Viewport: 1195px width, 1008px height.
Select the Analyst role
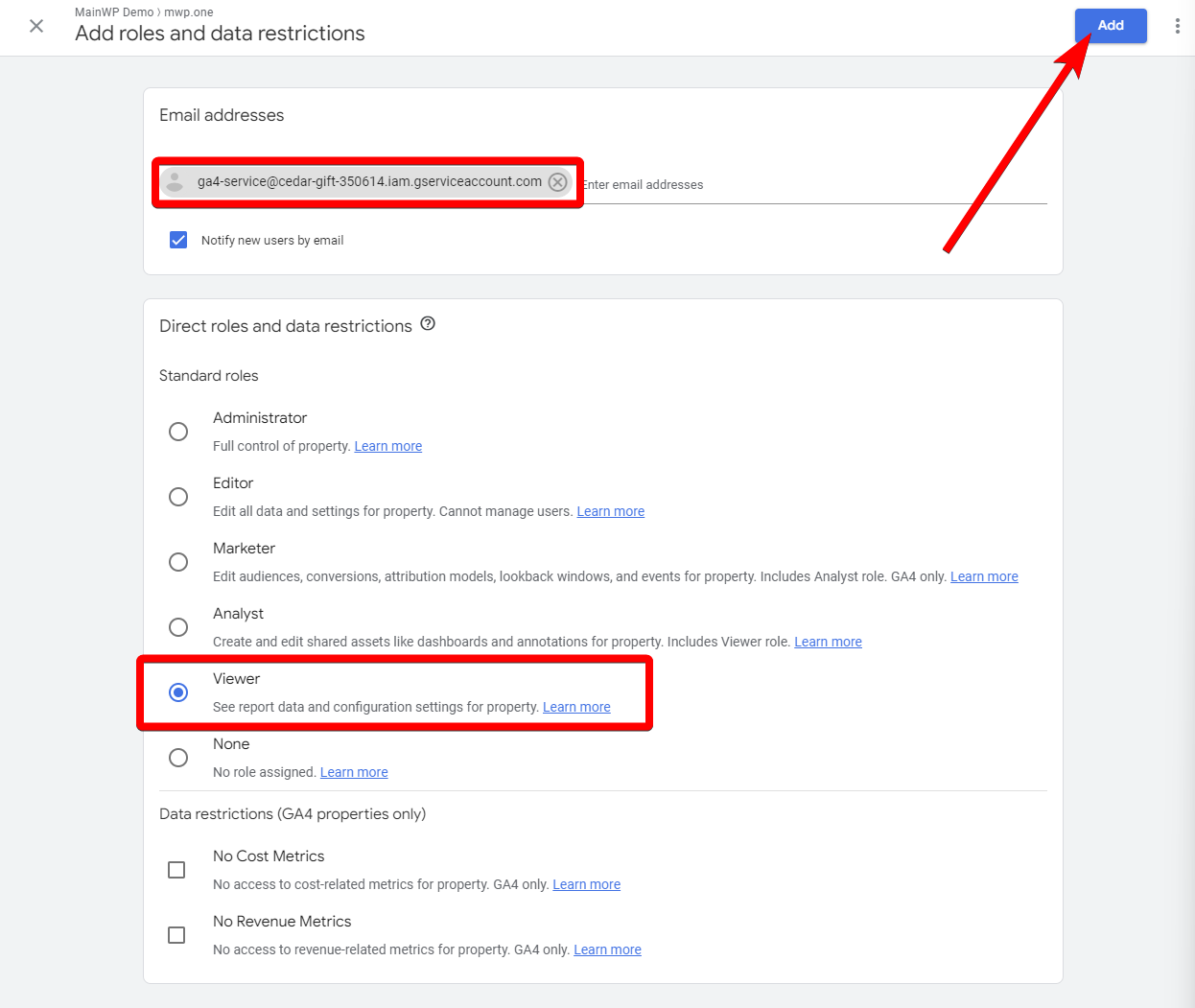[178, 627]
